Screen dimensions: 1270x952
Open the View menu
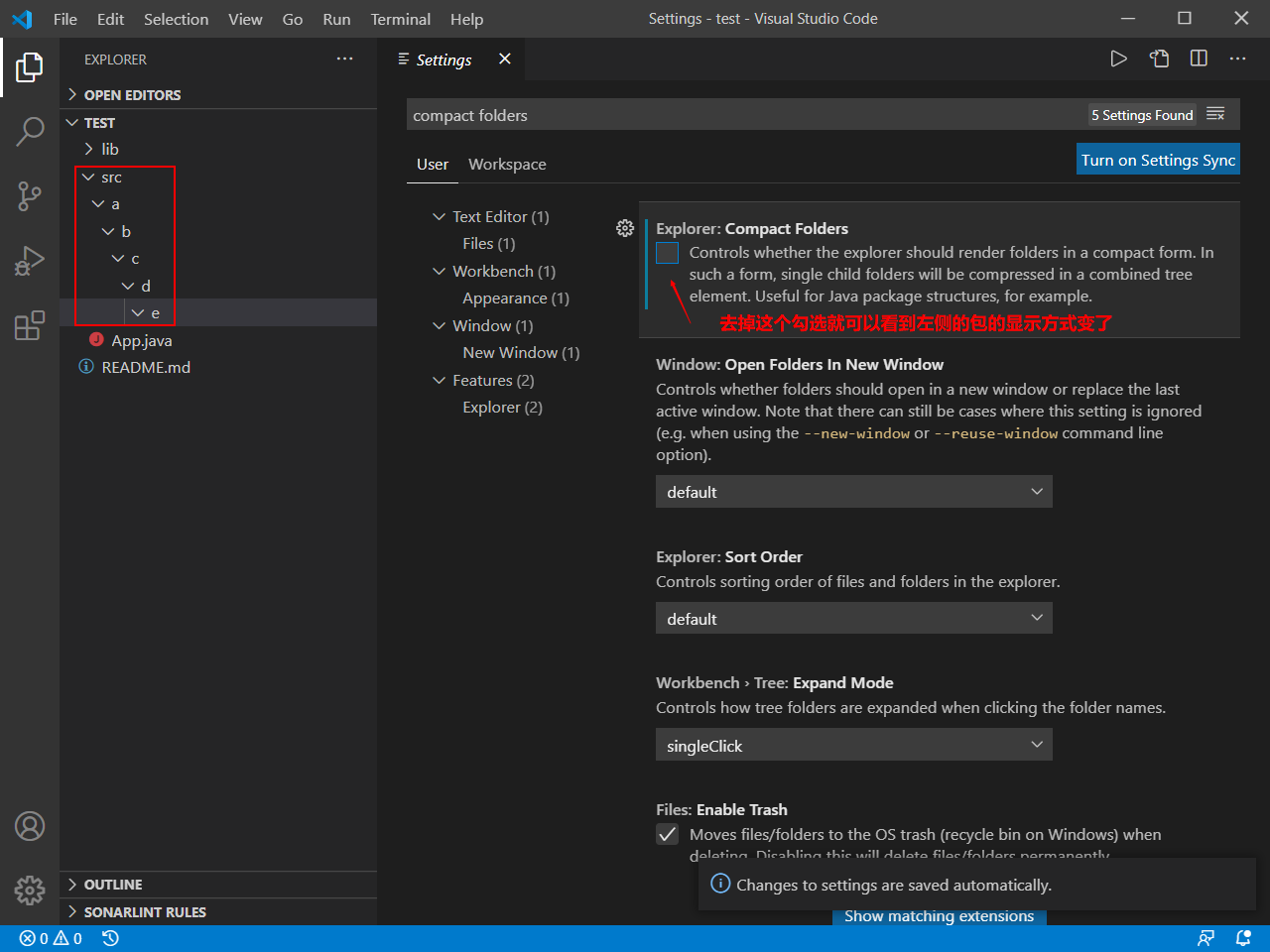pyautogui.click(x=245, y=19)
